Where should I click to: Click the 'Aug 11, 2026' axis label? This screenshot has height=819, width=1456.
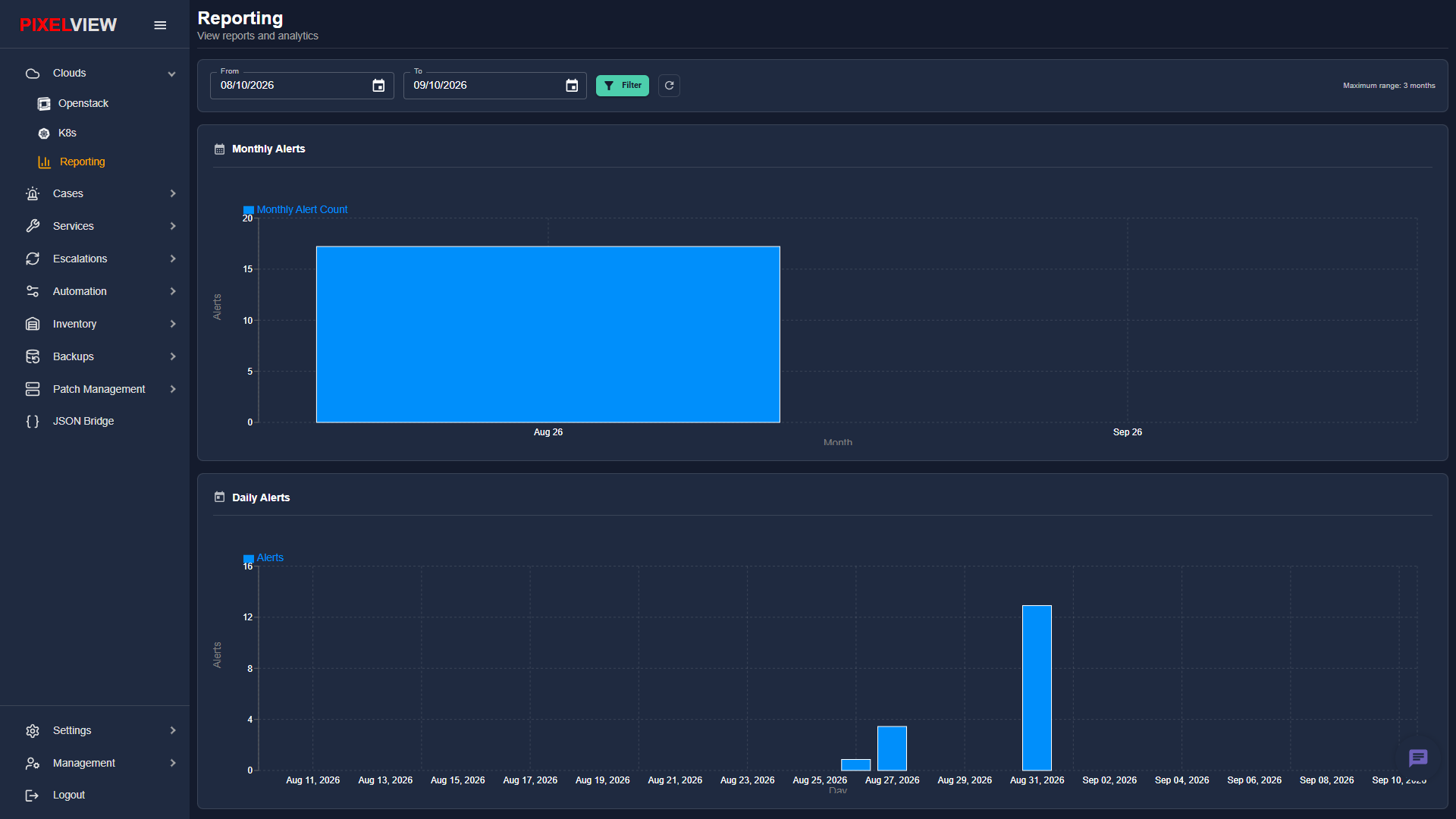(312, 780)
